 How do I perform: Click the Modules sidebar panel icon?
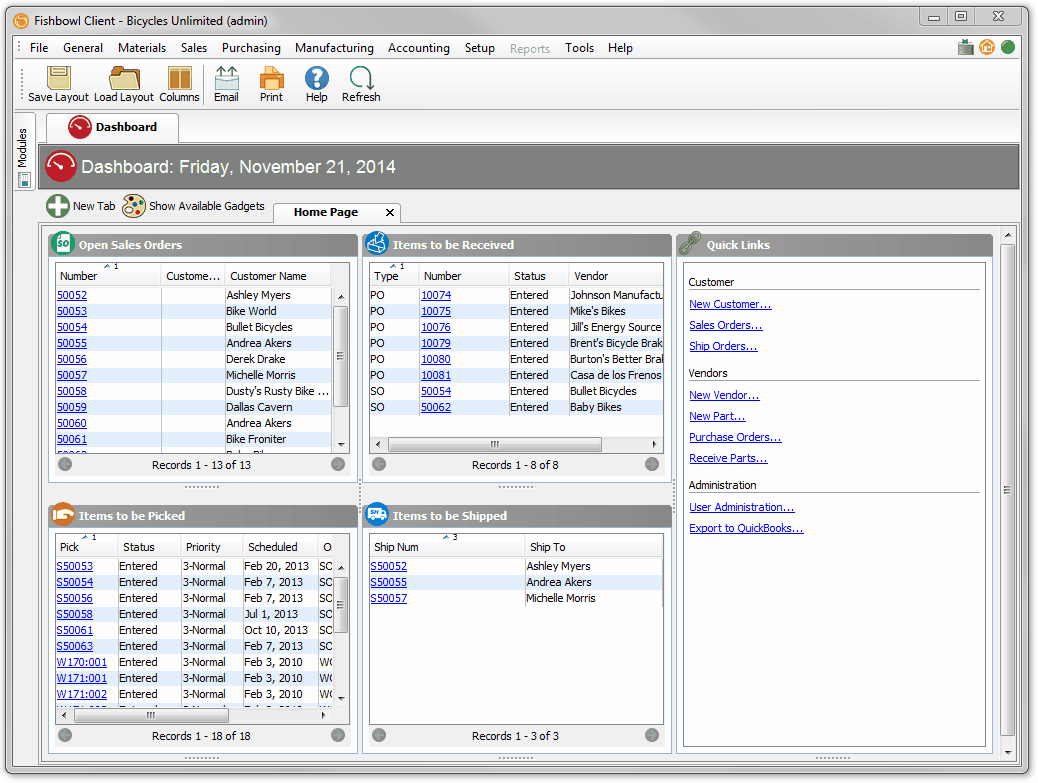point(24,180)
